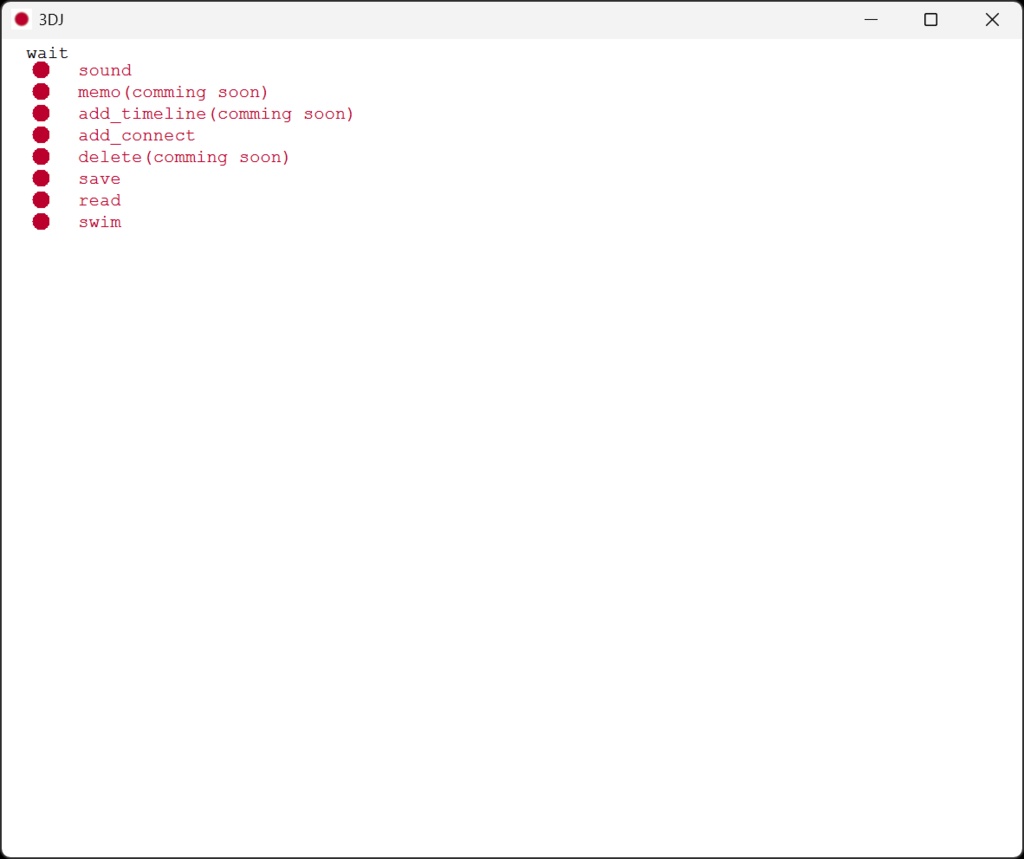Choose add_timeline(comming soon) text
This screenshot has width=1024, height=859.
pos(216,114)
